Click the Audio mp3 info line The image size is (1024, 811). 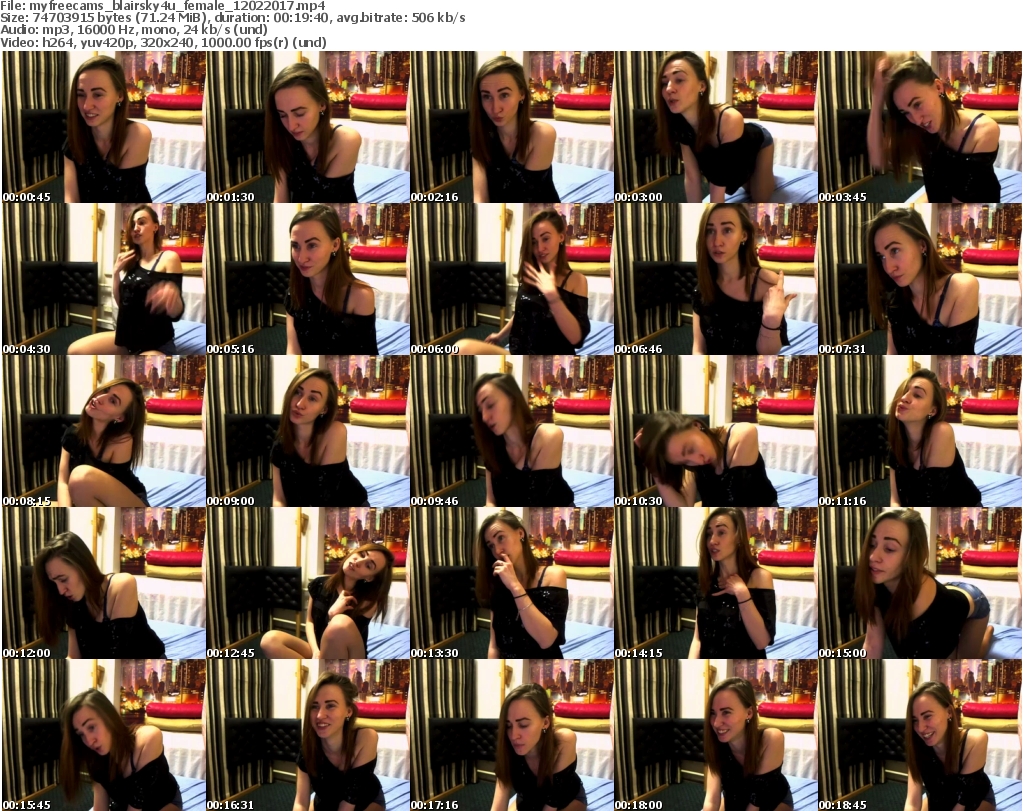pos(134,30)
